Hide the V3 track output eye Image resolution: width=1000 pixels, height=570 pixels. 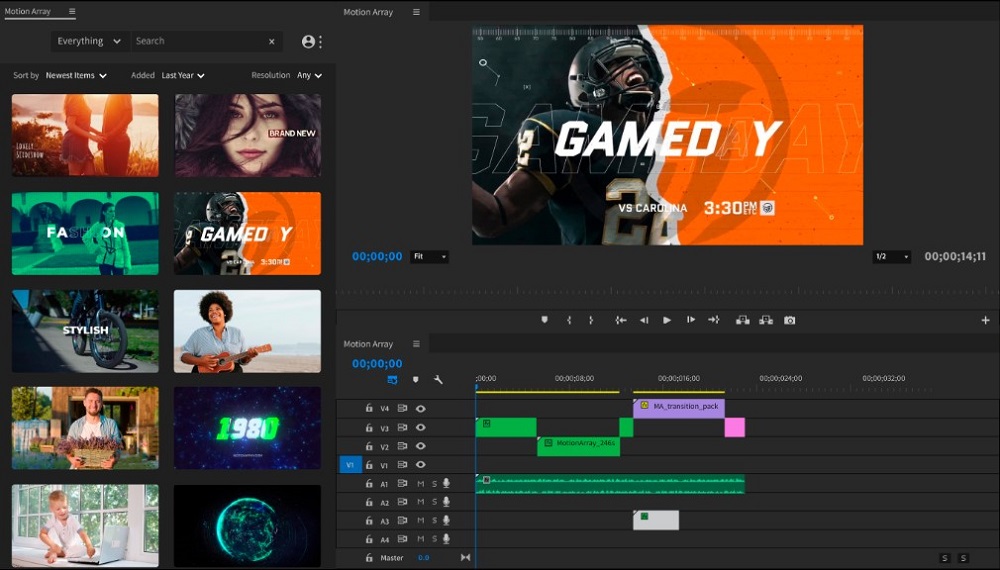[x=420, y=427]
